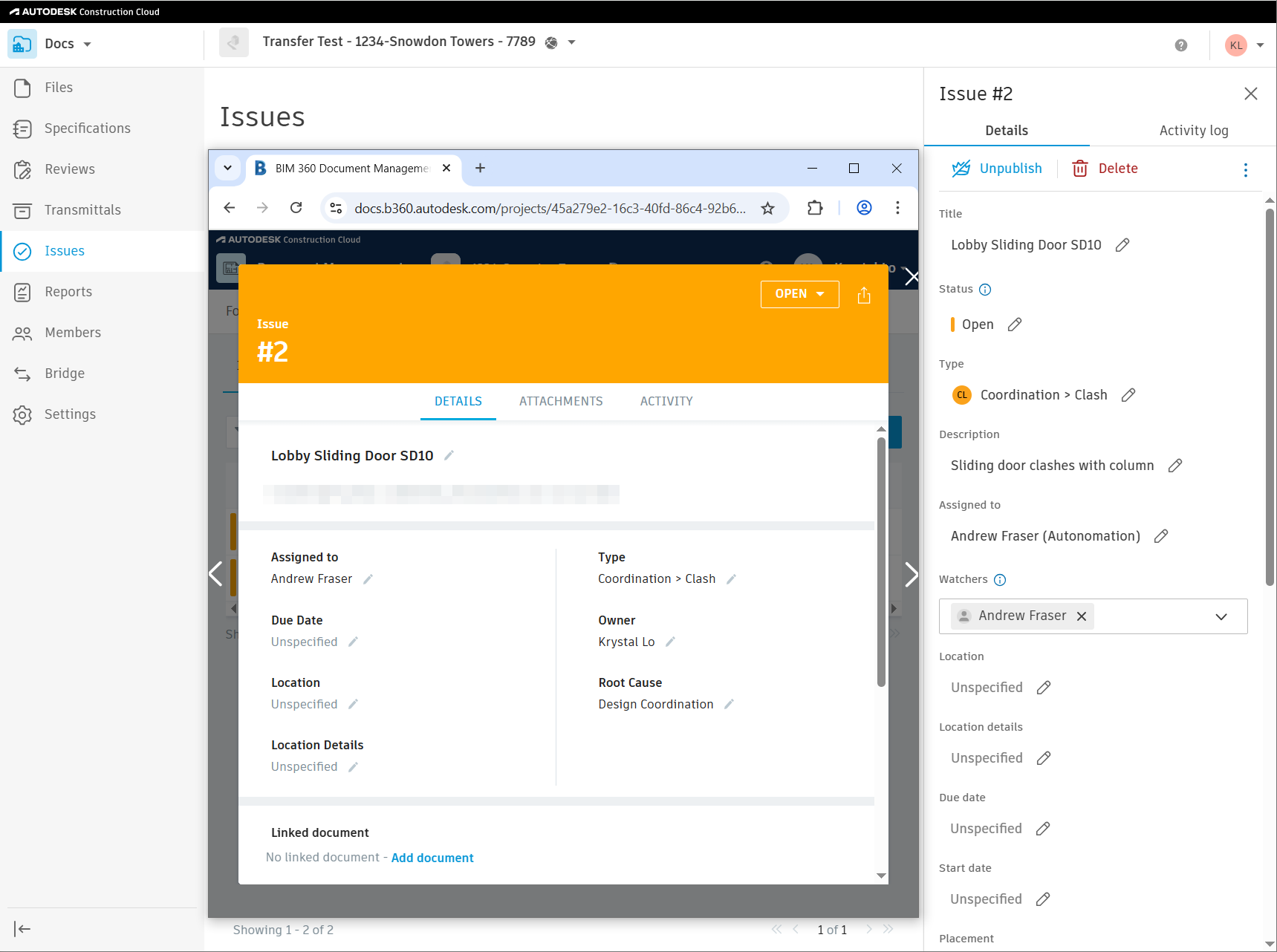Go to next issue with right arrow
This screenshot has width=1277, height=952.
pyautogui.click(x=912, y=574)
